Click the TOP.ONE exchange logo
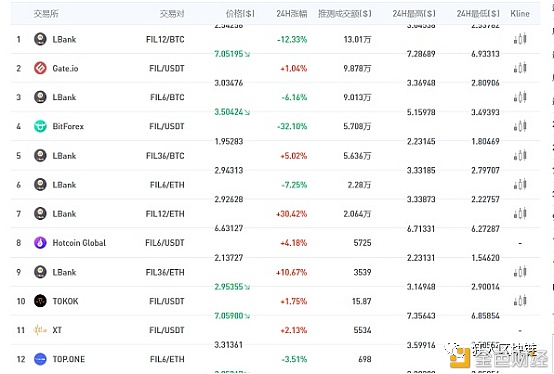Screen dimensions: 554x374 click(x=40, y=359)
